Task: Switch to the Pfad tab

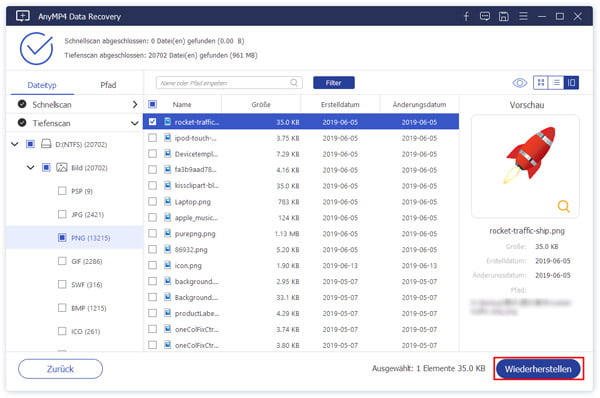Action: (x=108, y=85)
